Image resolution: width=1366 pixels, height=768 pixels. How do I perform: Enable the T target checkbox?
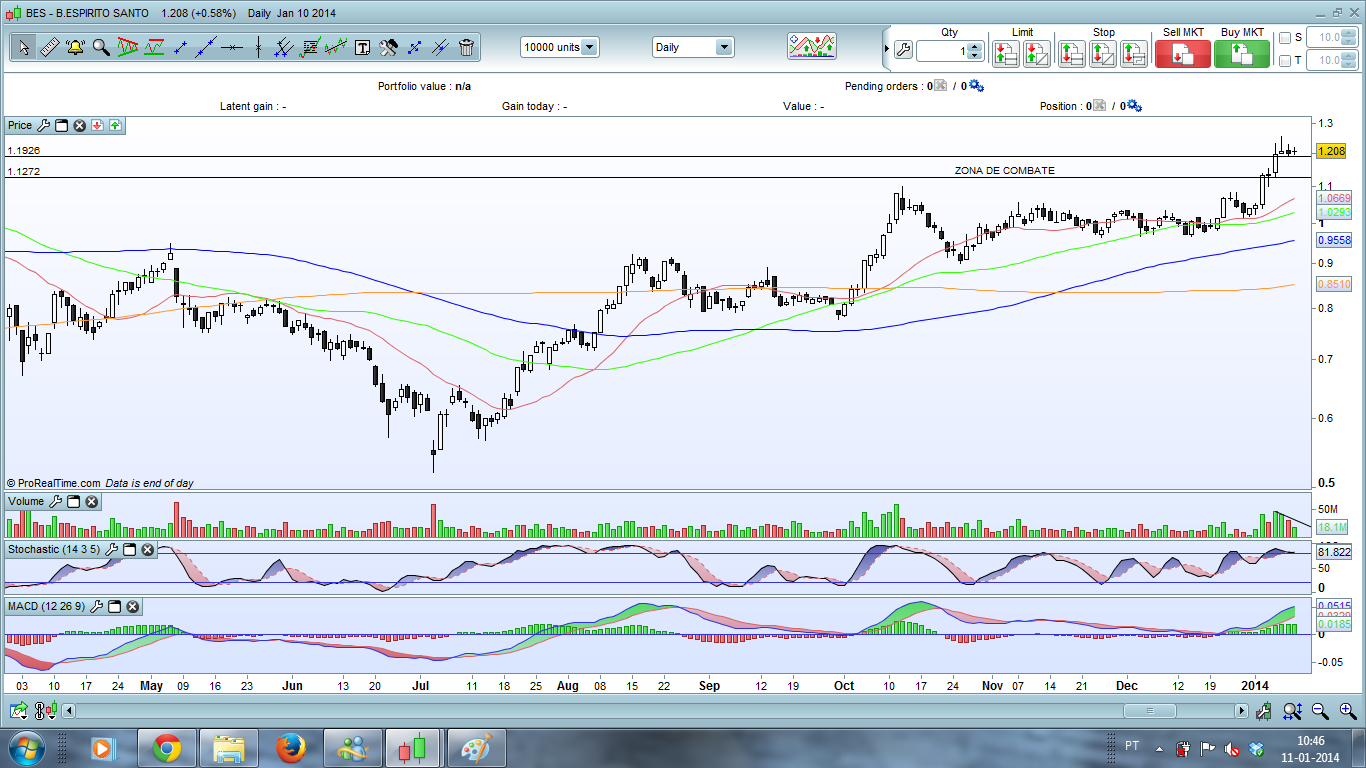coord(1285,61)
